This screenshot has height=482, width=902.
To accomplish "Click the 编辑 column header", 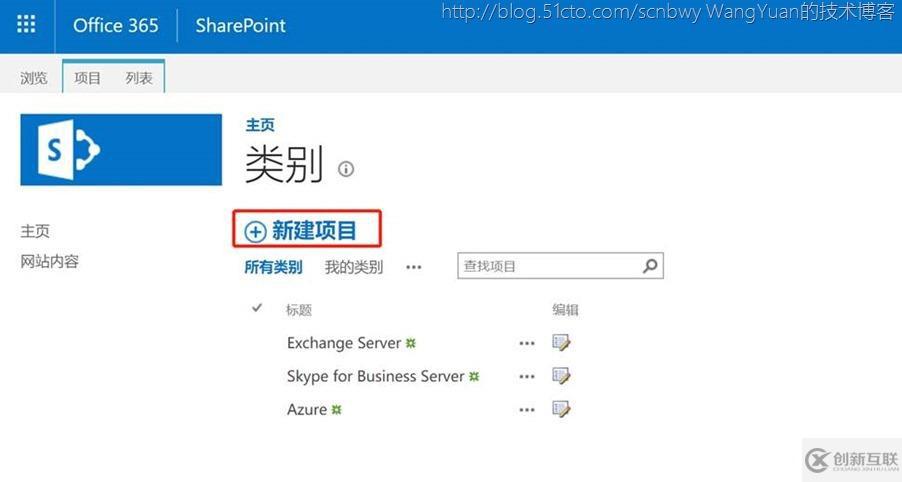I will [x=565, y=309].
